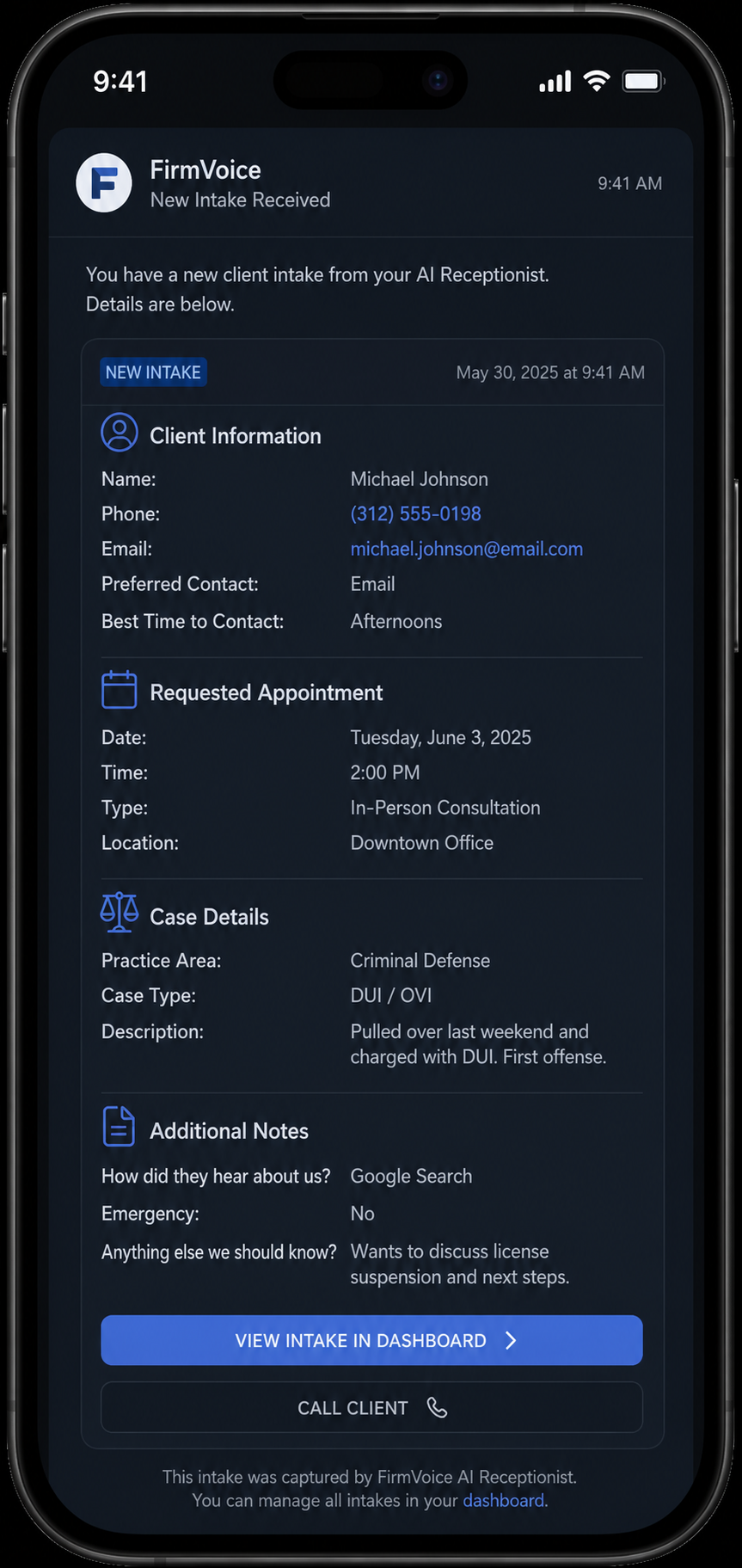Tap the 'How did they hear about us?' label
This screenshot has height=1568, width=742.
pyautogui.click(x=216, y=1176)
